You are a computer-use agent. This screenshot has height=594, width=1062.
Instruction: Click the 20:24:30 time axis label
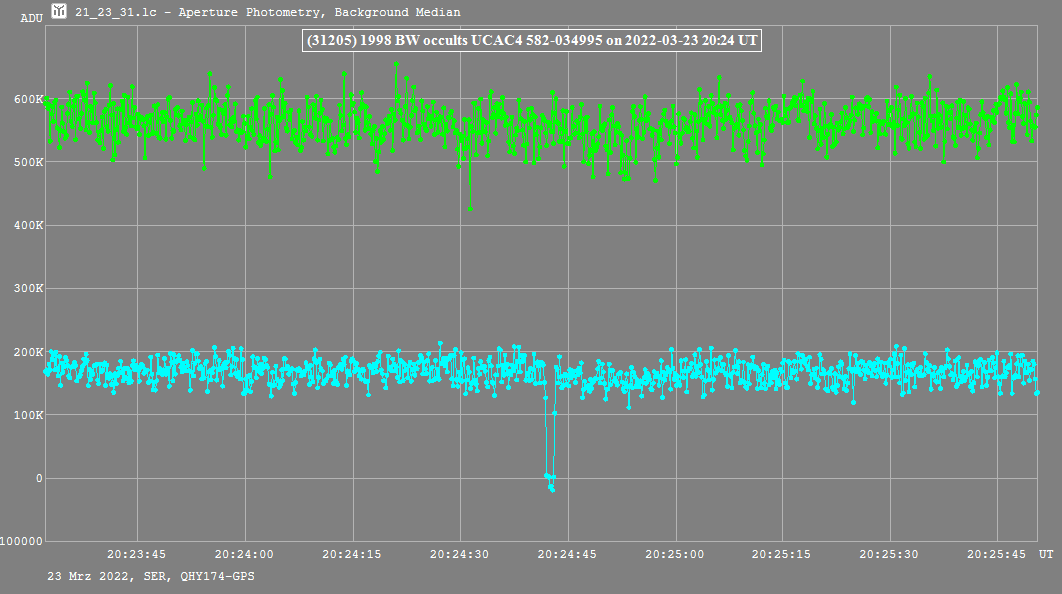pos(460,554)
